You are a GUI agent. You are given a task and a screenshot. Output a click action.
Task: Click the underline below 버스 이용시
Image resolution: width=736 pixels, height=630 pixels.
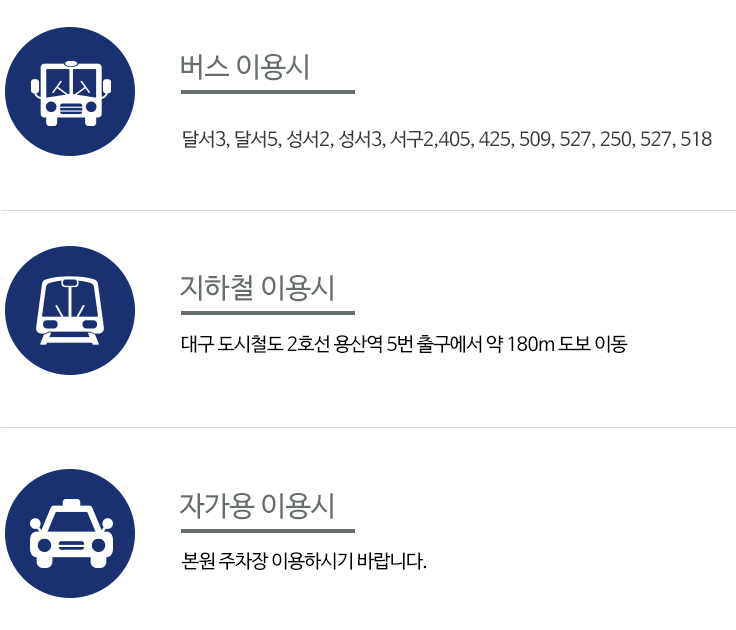point(268,92)
